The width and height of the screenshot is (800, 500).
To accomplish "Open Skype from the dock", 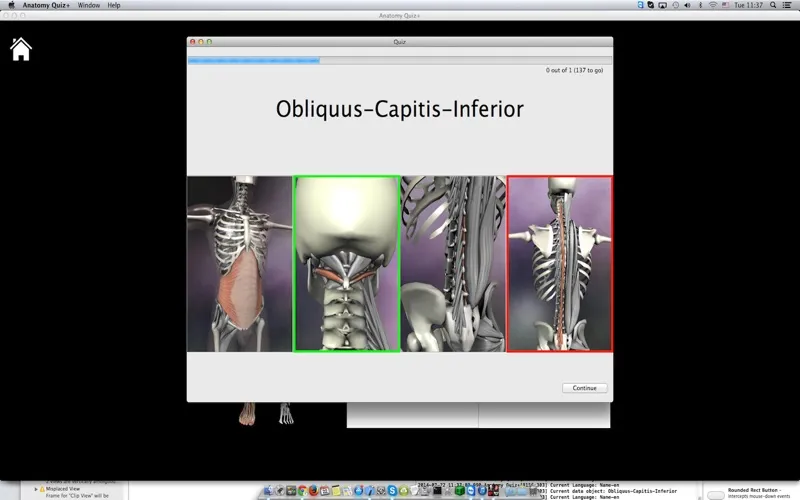I will pyautogui.click(x=392, y=491).
